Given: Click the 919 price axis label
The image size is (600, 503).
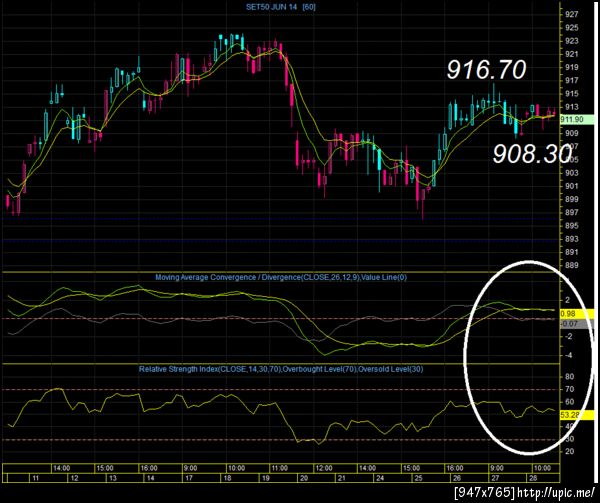Looking at the screenshot, I should coord(572,67).
